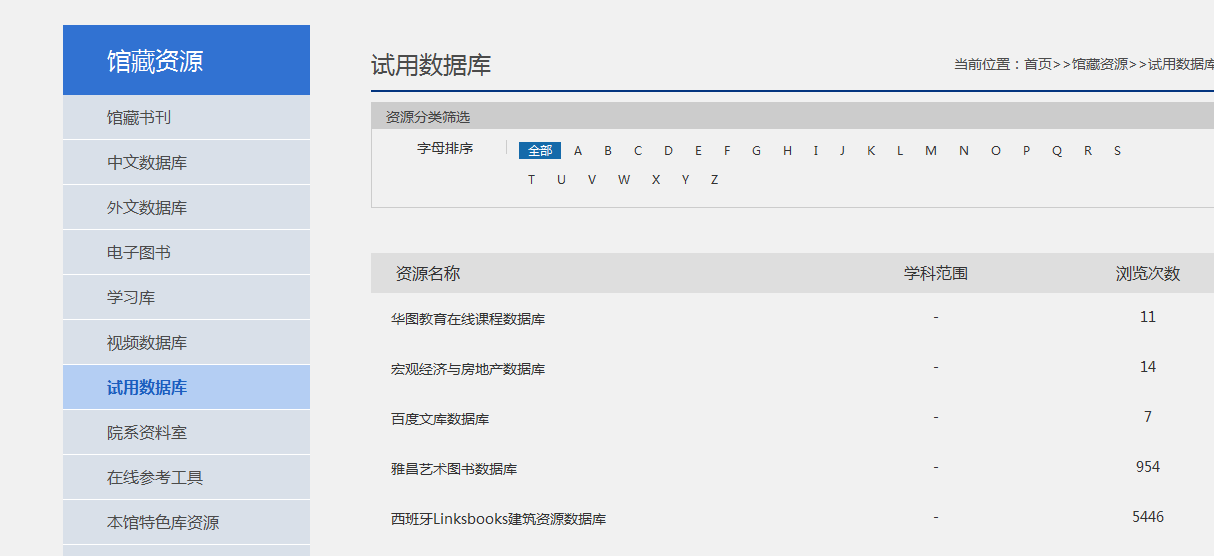Open 宏观经济与房地产数据库 resource
This screenshot has height=556, width=1214.
468,369
